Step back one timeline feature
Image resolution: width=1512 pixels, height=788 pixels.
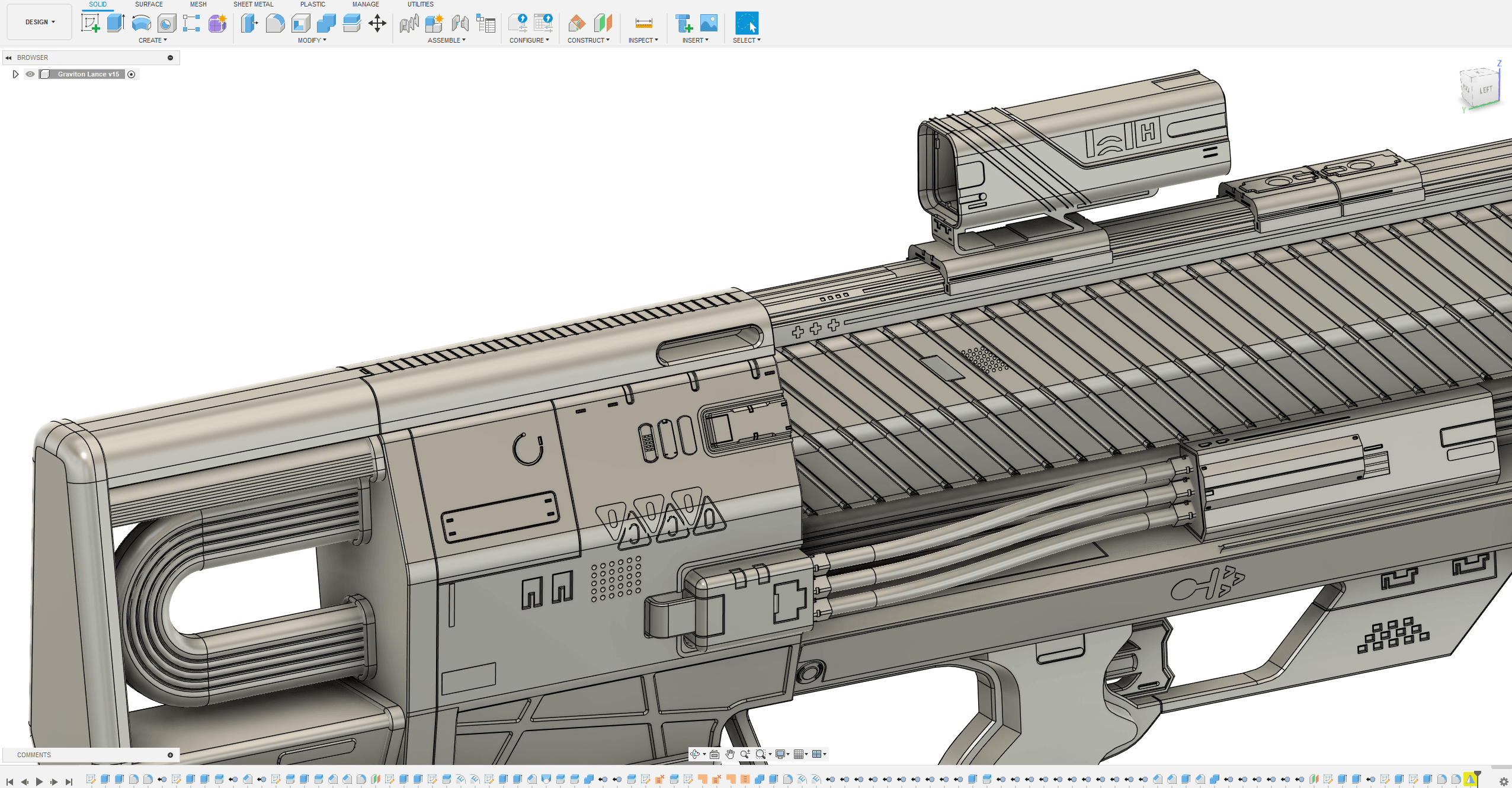click(x=24, y=782)
